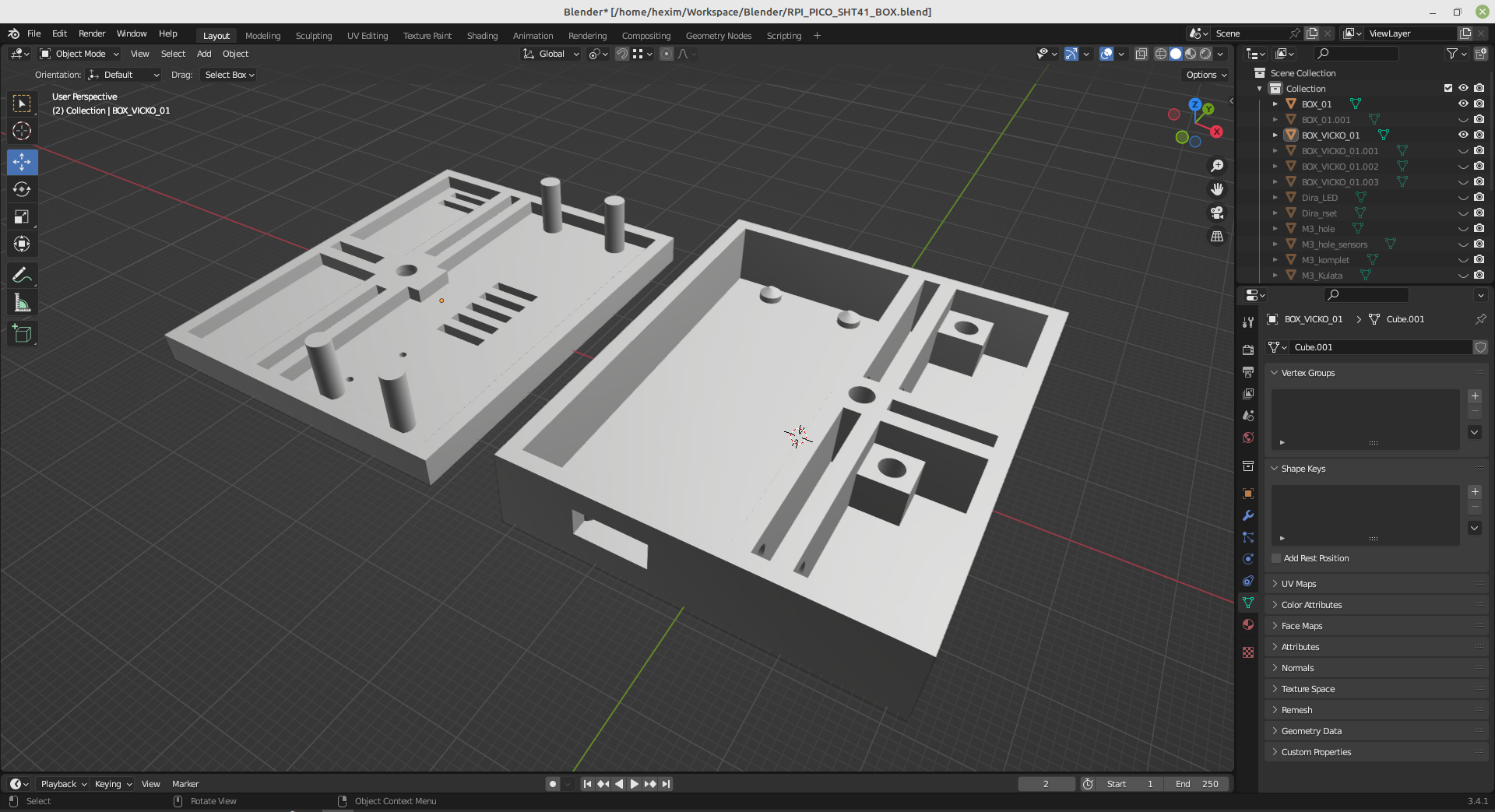Activate the Move tool

(22, 162)
